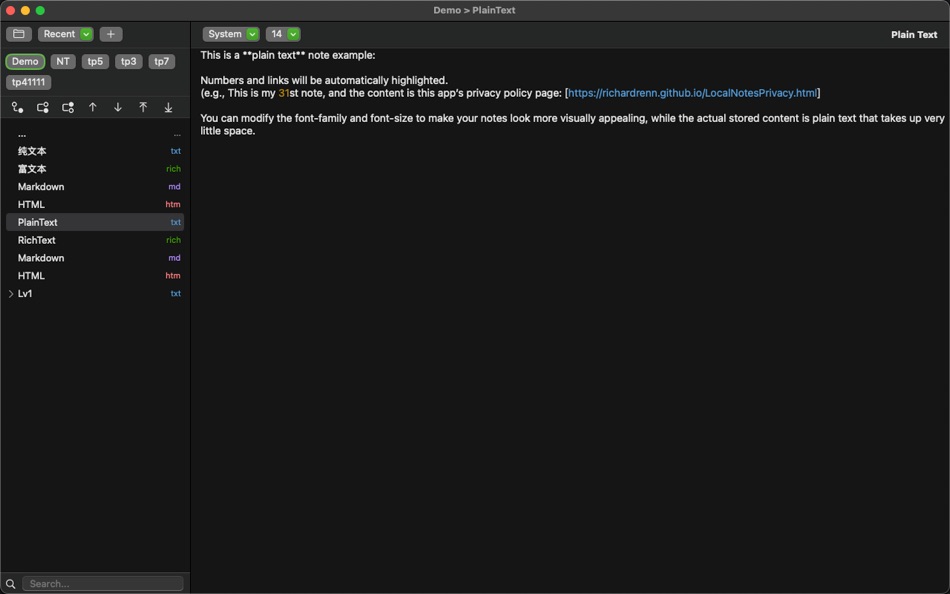
Task: Select the Markdown note below HTML
Action: 41,257
